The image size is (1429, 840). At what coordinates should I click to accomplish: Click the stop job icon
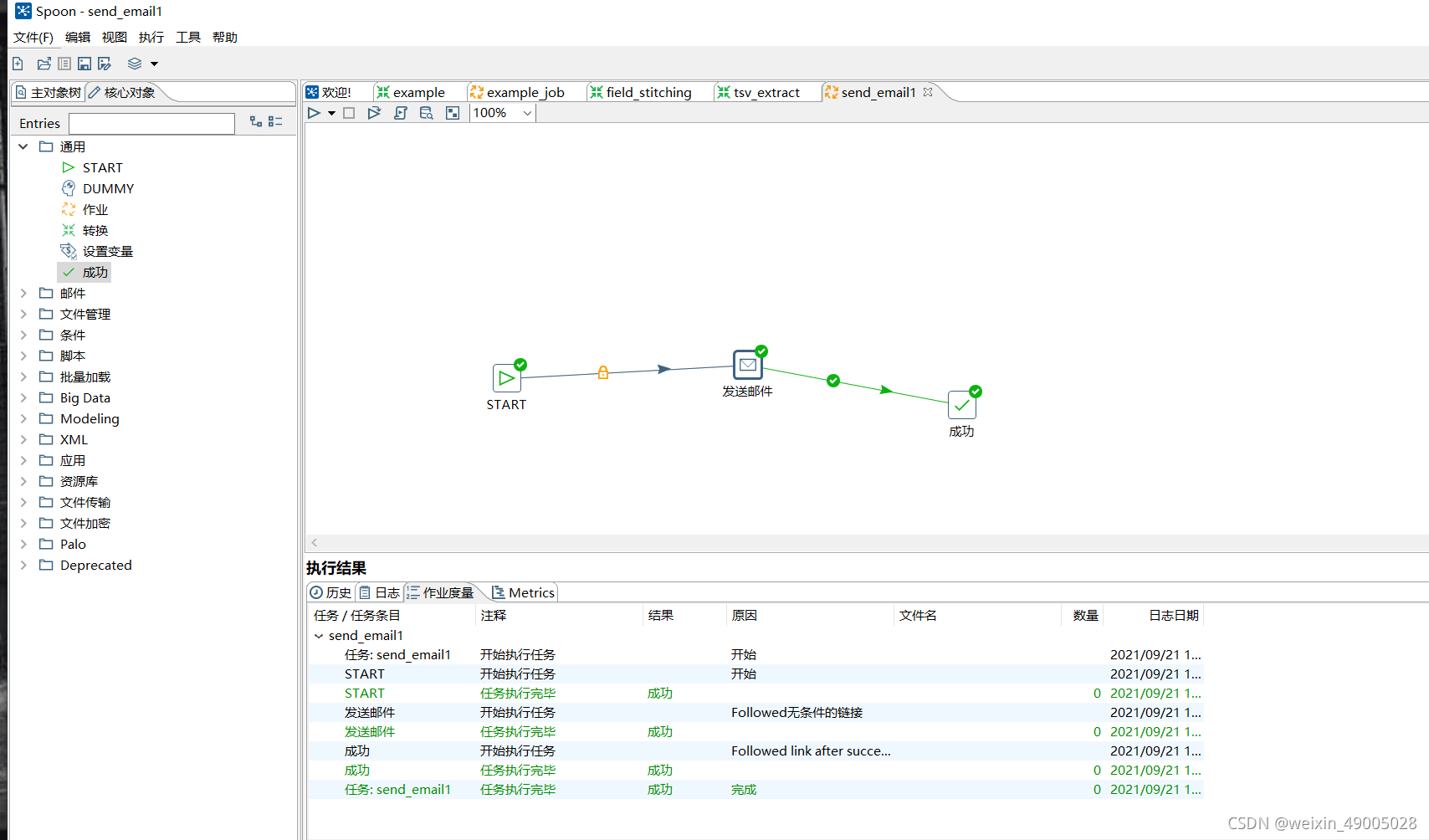[x=350, y=113]
